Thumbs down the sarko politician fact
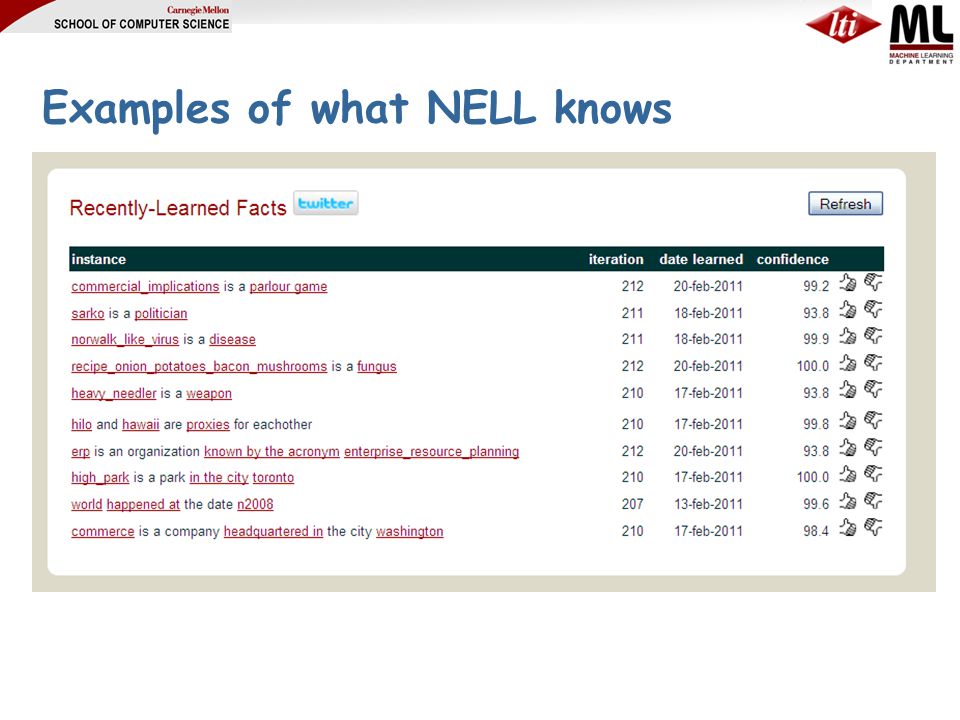The width and height of the screenshot is (960, 720). tap(873, 309)
